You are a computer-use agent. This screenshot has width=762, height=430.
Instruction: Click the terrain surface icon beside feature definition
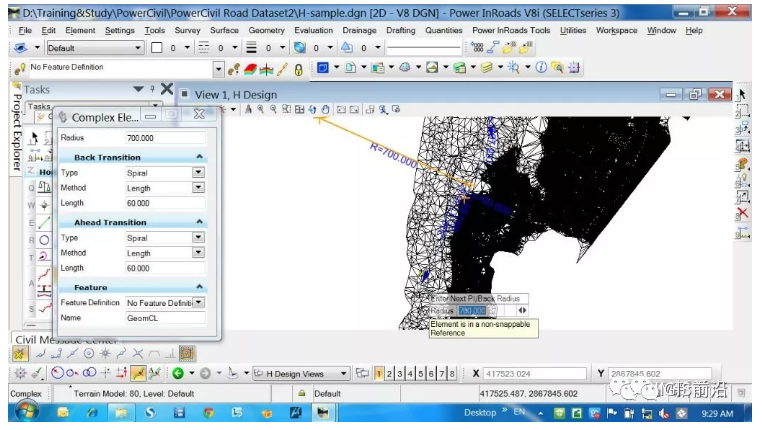click(x=250, y=69)
